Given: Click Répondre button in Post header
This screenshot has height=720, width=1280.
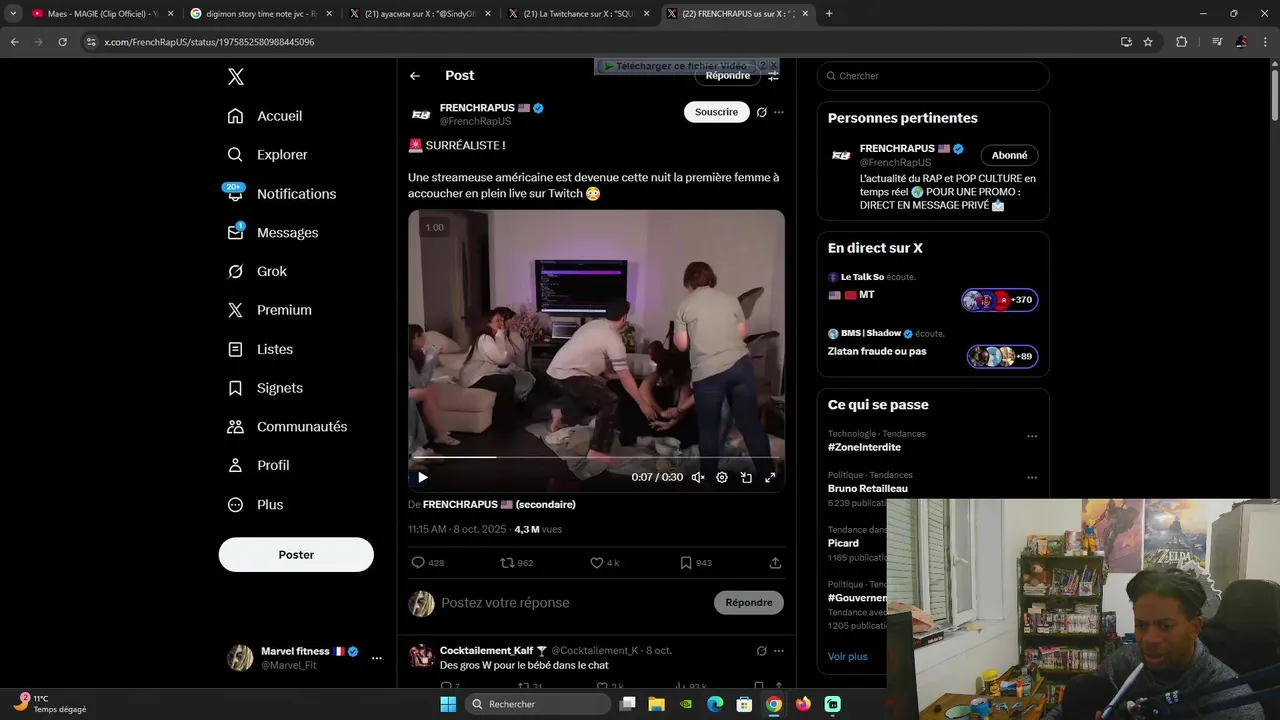Looking at the screenshot, I should click(x=728, y=76).
